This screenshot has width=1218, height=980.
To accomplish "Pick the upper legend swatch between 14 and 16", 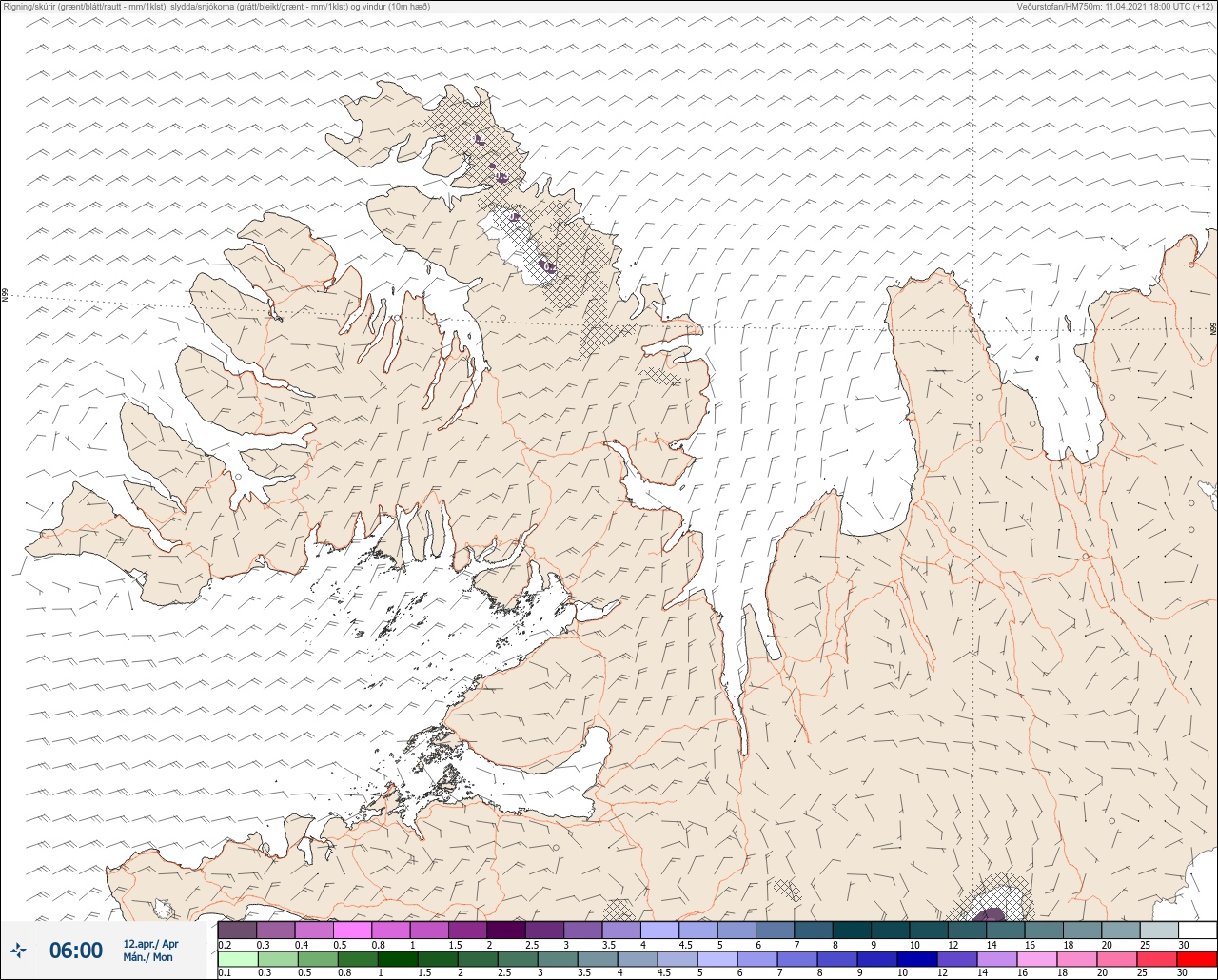I will click(x=1005, y=930).
